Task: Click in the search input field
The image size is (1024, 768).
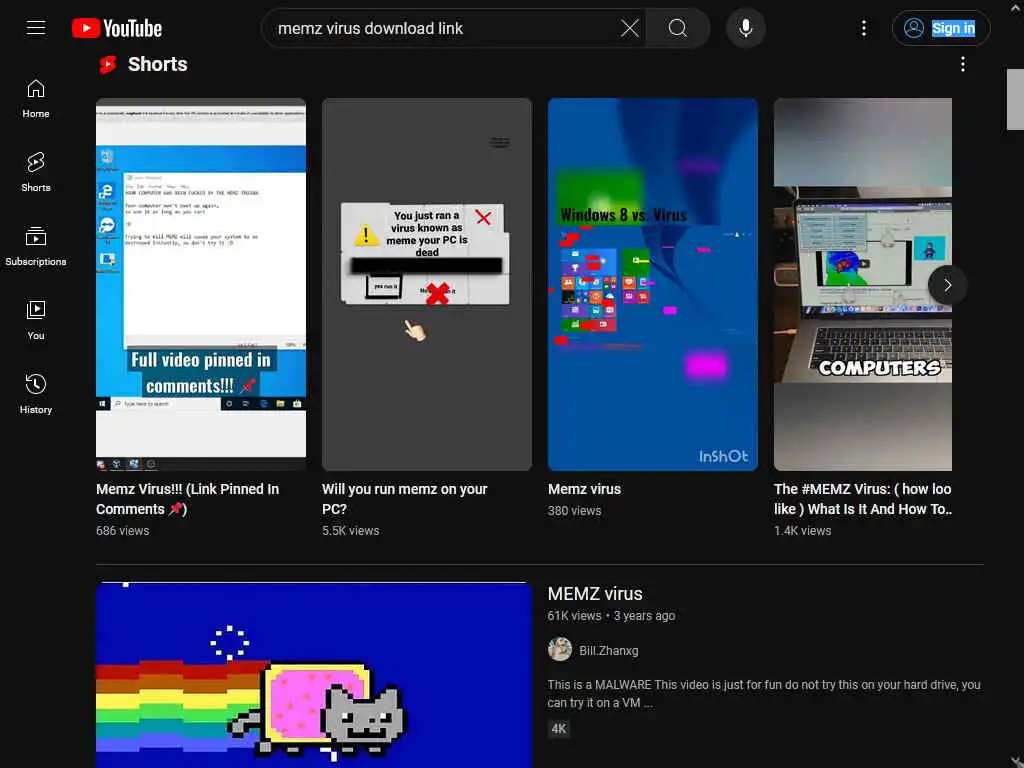Action: [x=444, y=28]
